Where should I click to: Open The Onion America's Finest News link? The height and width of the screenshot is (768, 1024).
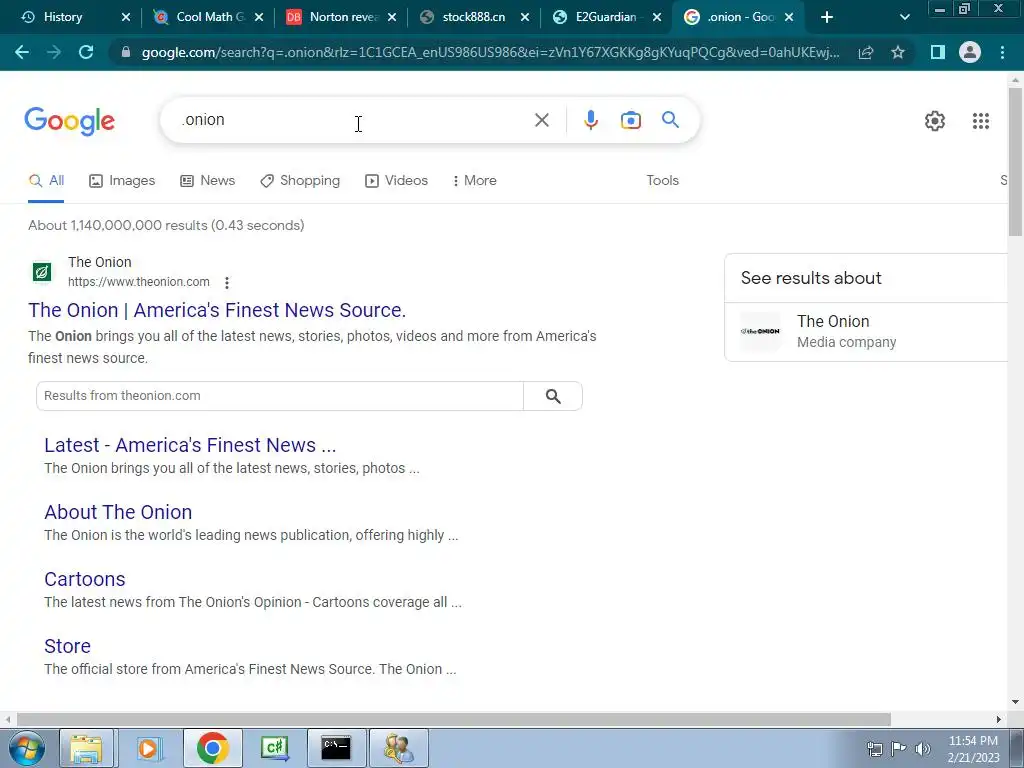pos(217,310)
